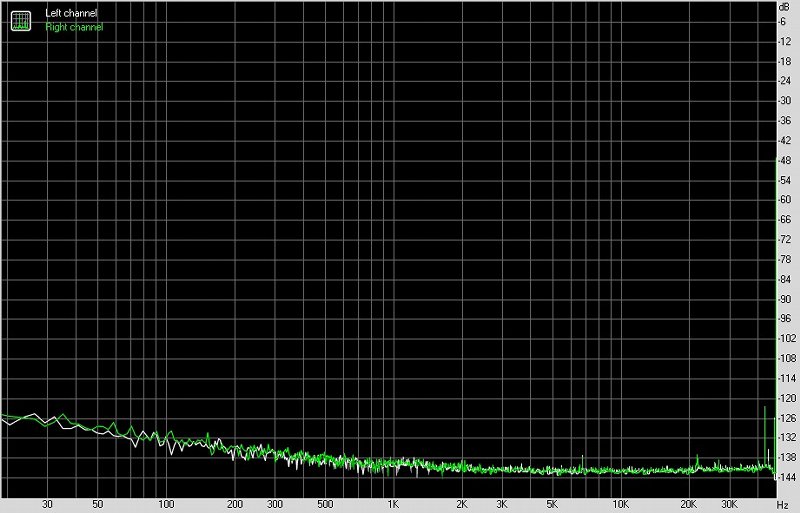Click the 5K frequency axis label
This screenshot has width=800, height=513.
[x=552, y=505]
